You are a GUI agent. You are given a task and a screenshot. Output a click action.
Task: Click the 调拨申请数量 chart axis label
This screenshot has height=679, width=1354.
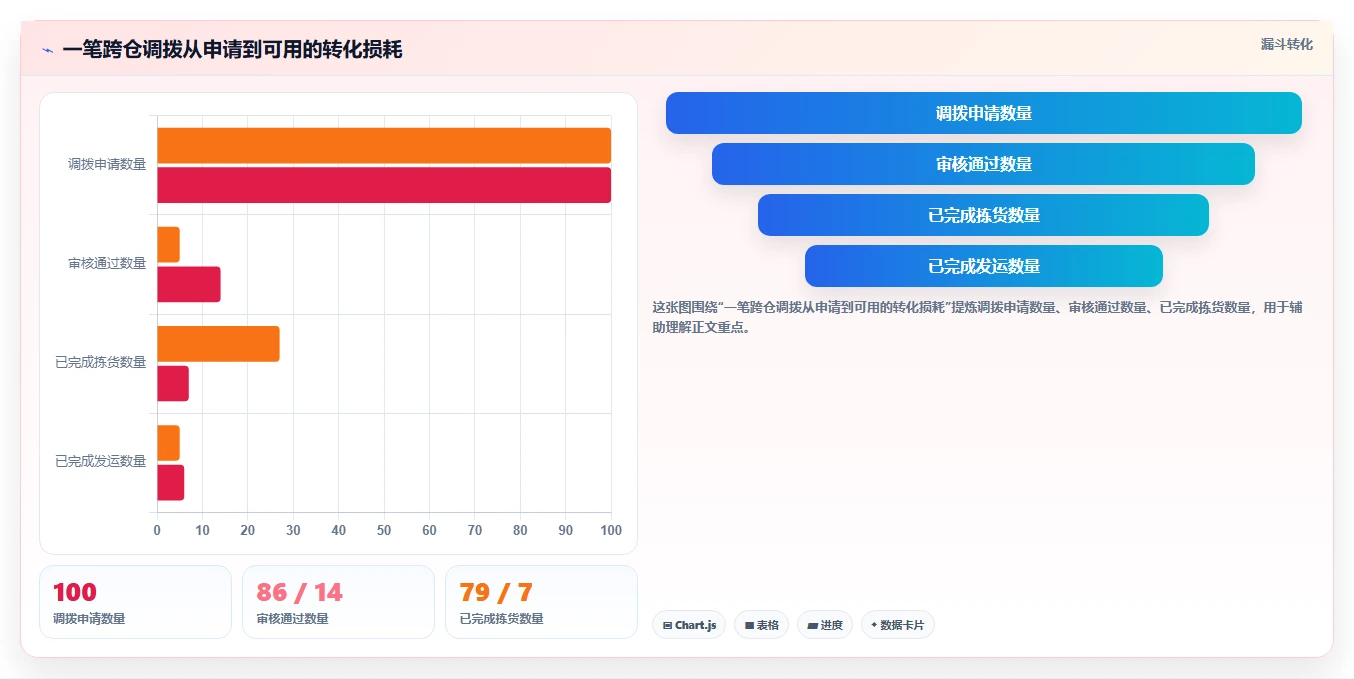(107, 164)
